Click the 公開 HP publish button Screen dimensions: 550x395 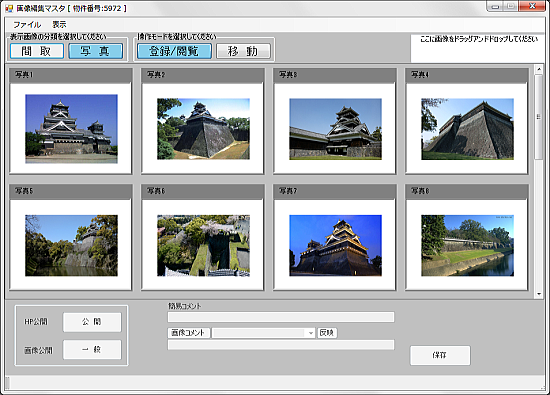point(92,322)
